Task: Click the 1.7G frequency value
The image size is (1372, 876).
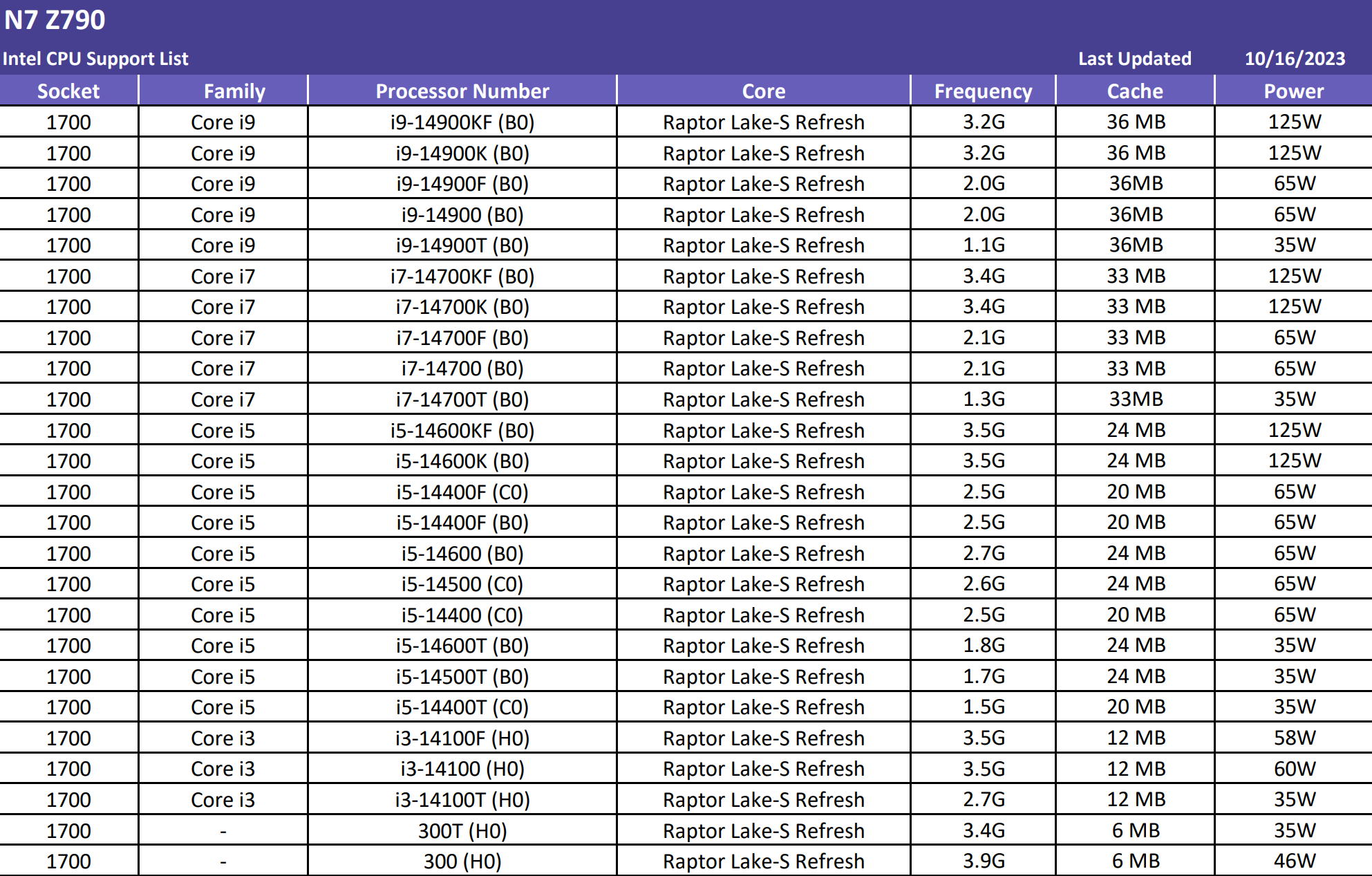Action: click(984, 676)
